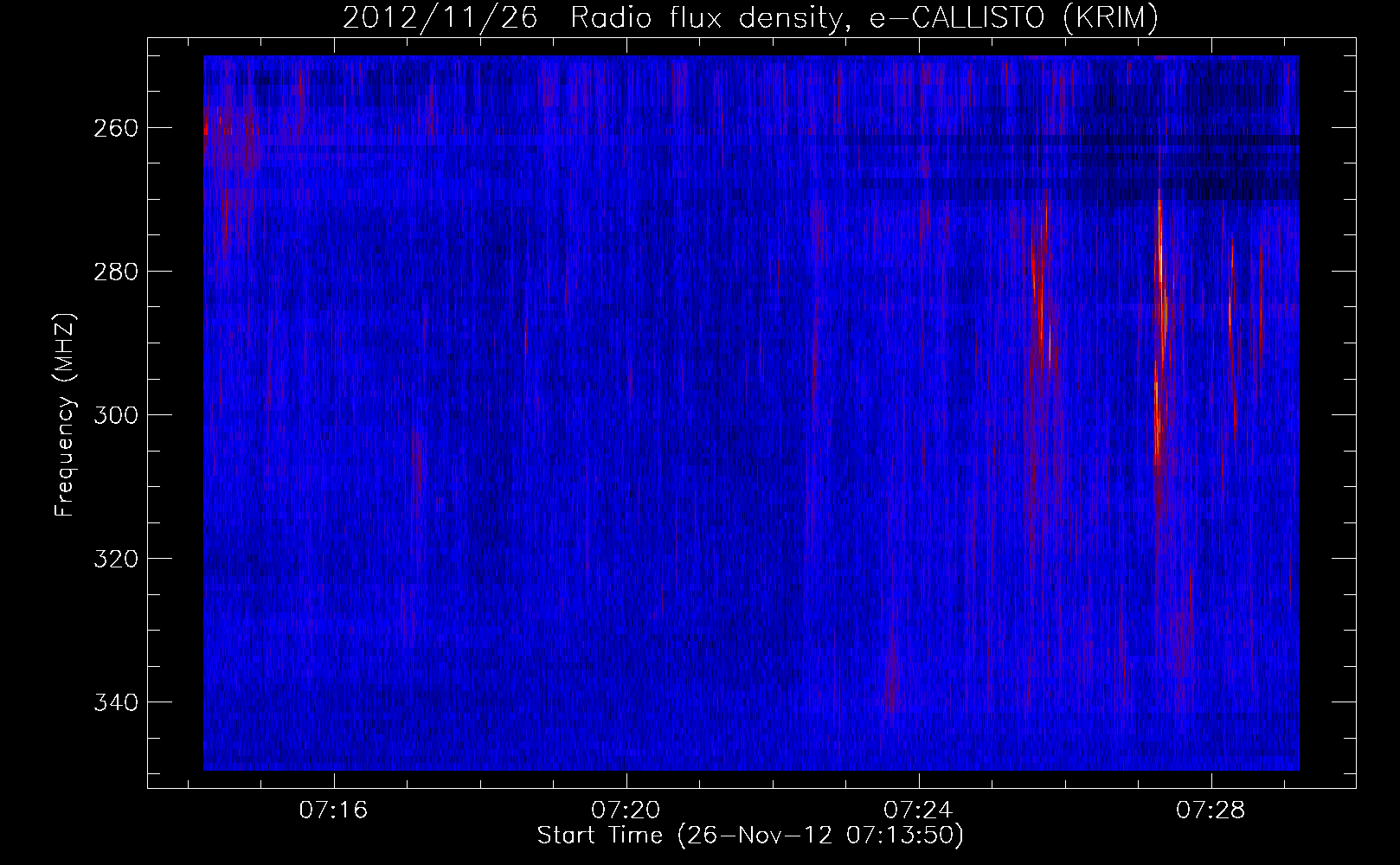Click the 07:24 time tick label

tap(918, 811)
